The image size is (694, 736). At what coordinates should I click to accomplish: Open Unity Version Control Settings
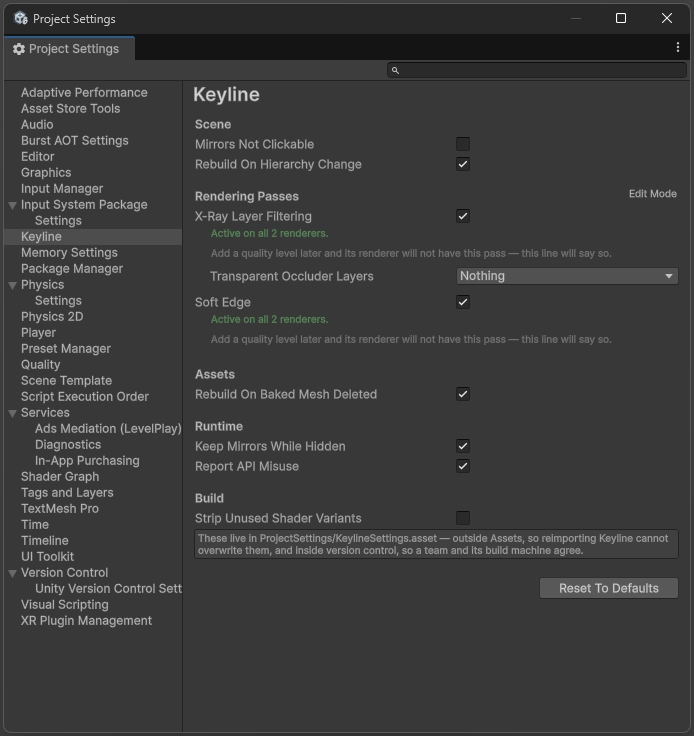pos(108,589)
